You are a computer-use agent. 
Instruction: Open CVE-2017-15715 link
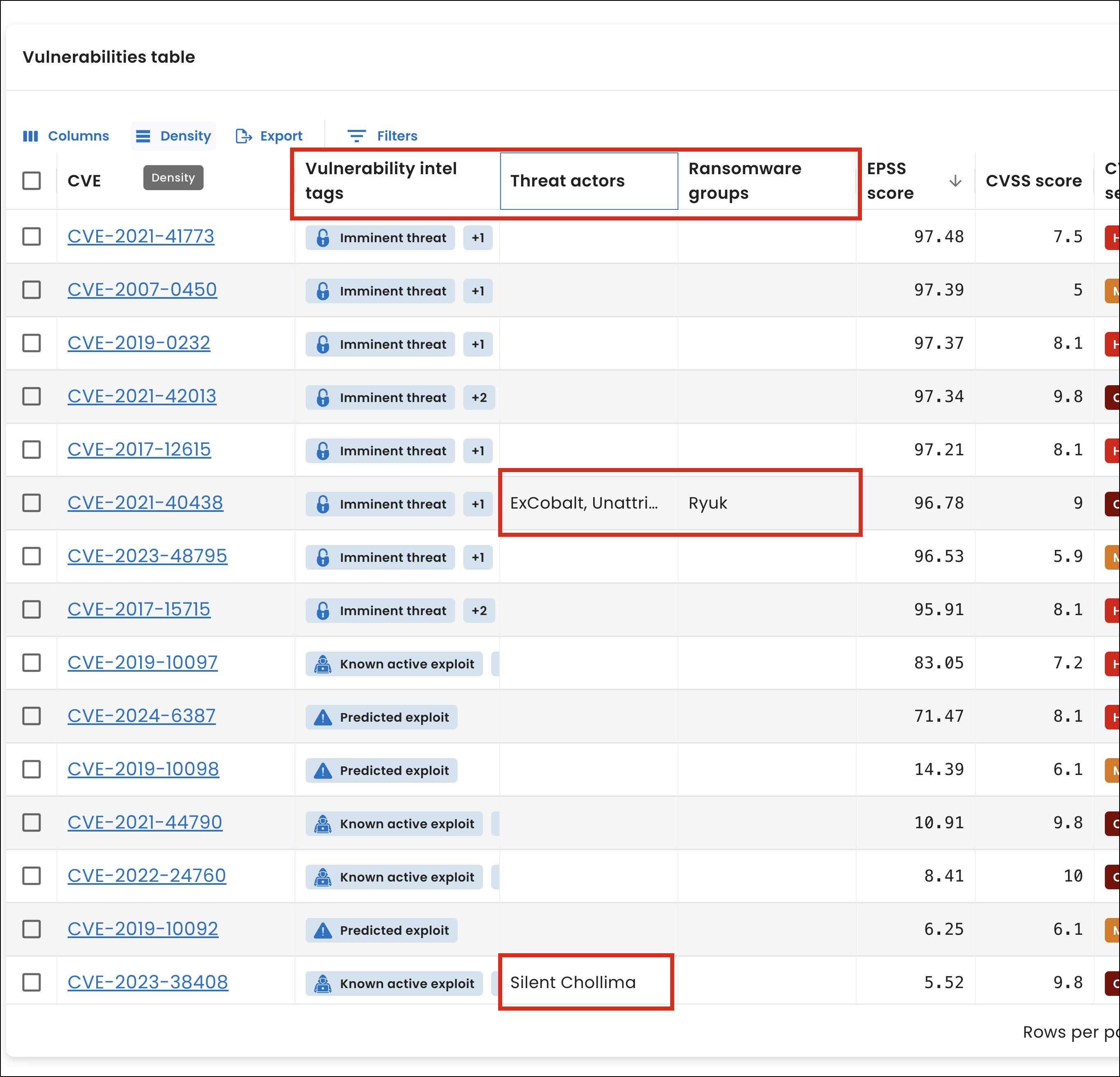(x=139, y=609)
